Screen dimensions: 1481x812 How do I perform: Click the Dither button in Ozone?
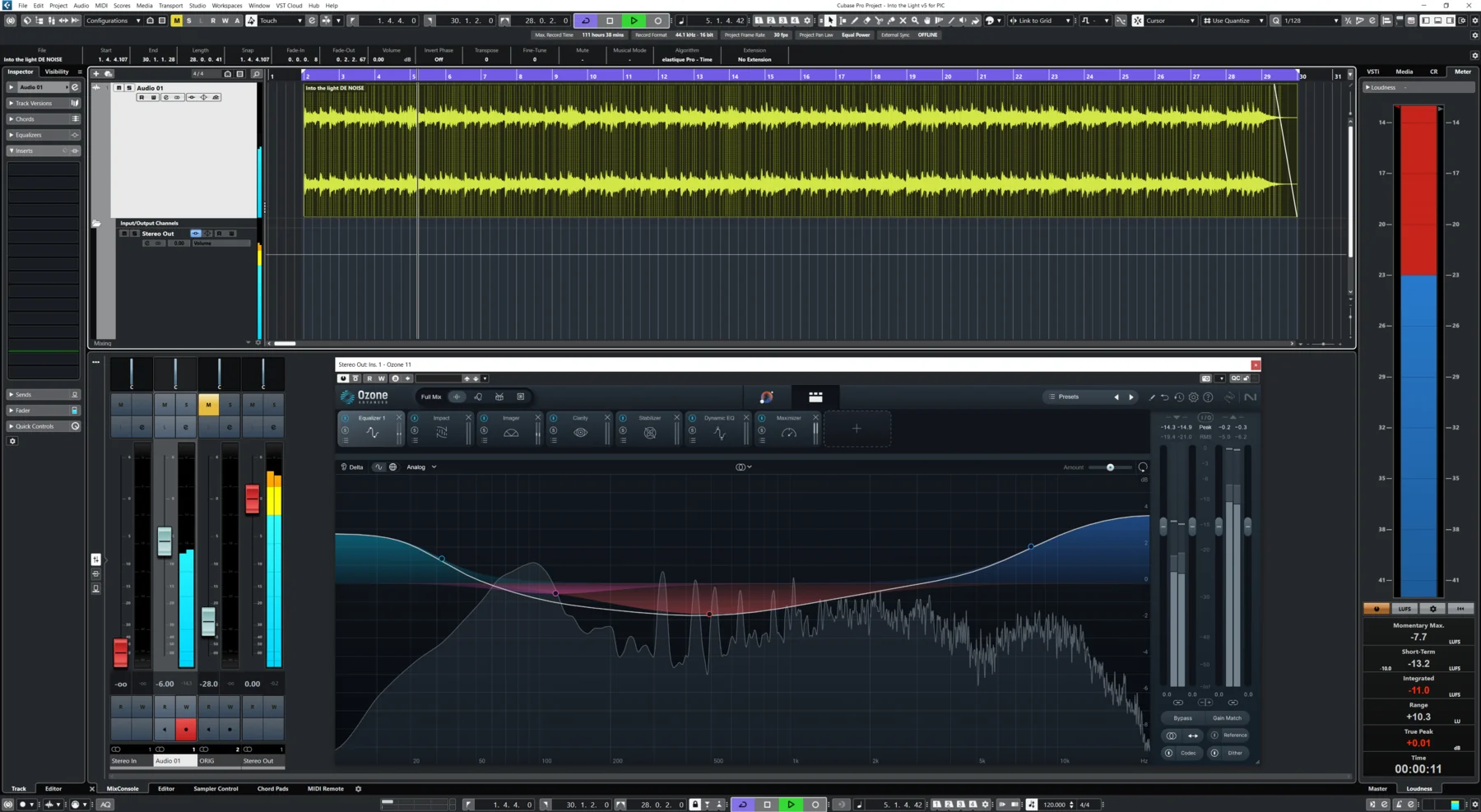[x=1234, y=753]
